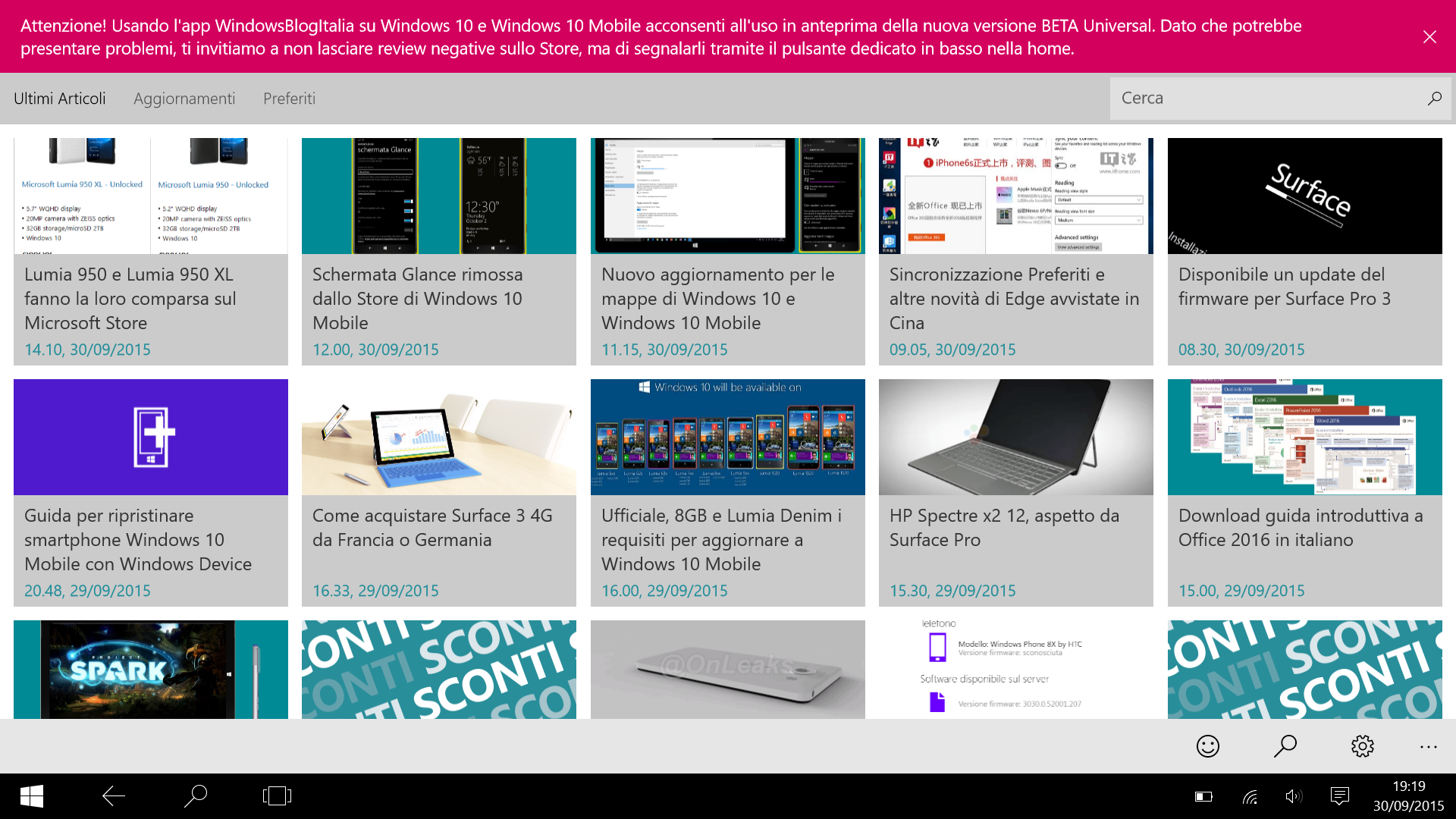1456x819 pixels.
Task: Click timestamp 08.30, 30/09/2015
Action: tap(1241, 350)
